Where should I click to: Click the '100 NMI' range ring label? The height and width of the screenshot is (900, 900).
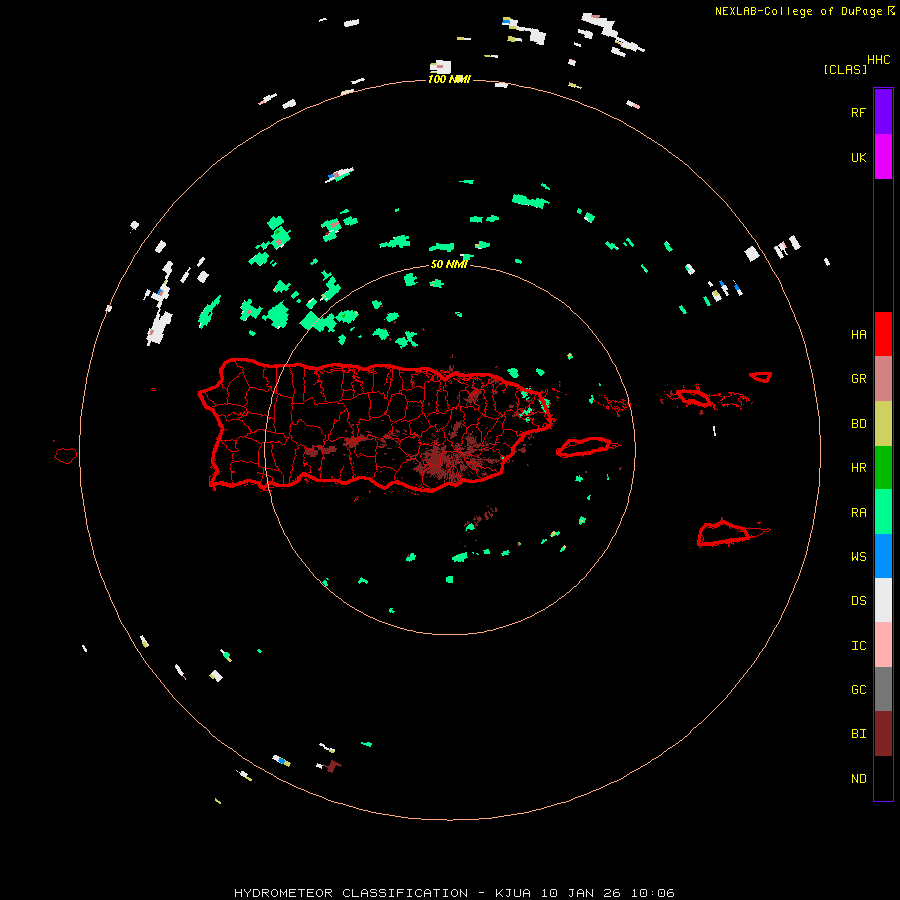[449, 79]
